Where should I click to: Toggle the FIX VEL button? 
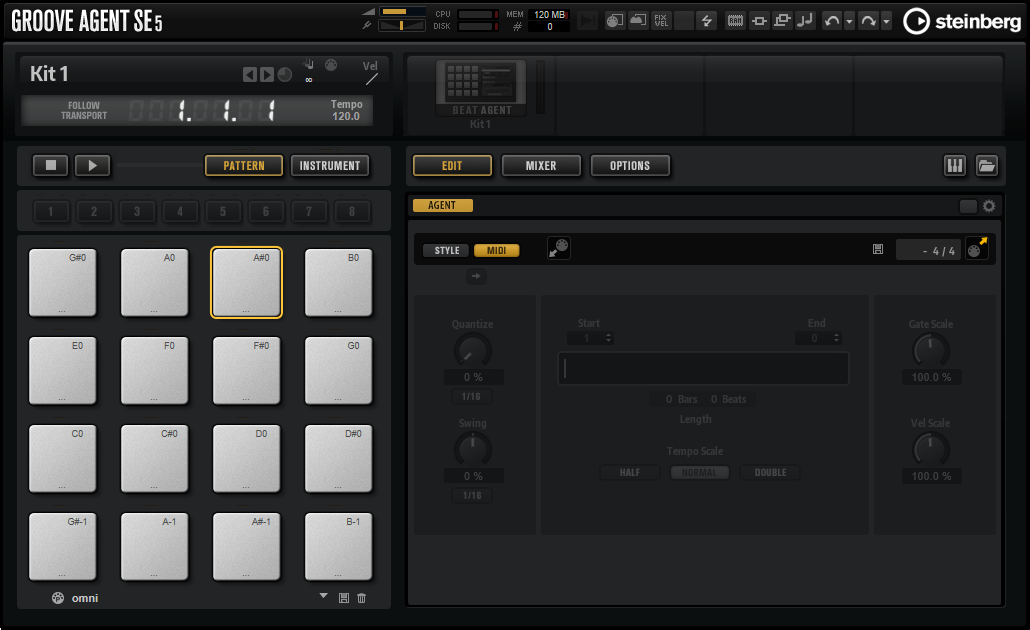click(x=661, y=21)
